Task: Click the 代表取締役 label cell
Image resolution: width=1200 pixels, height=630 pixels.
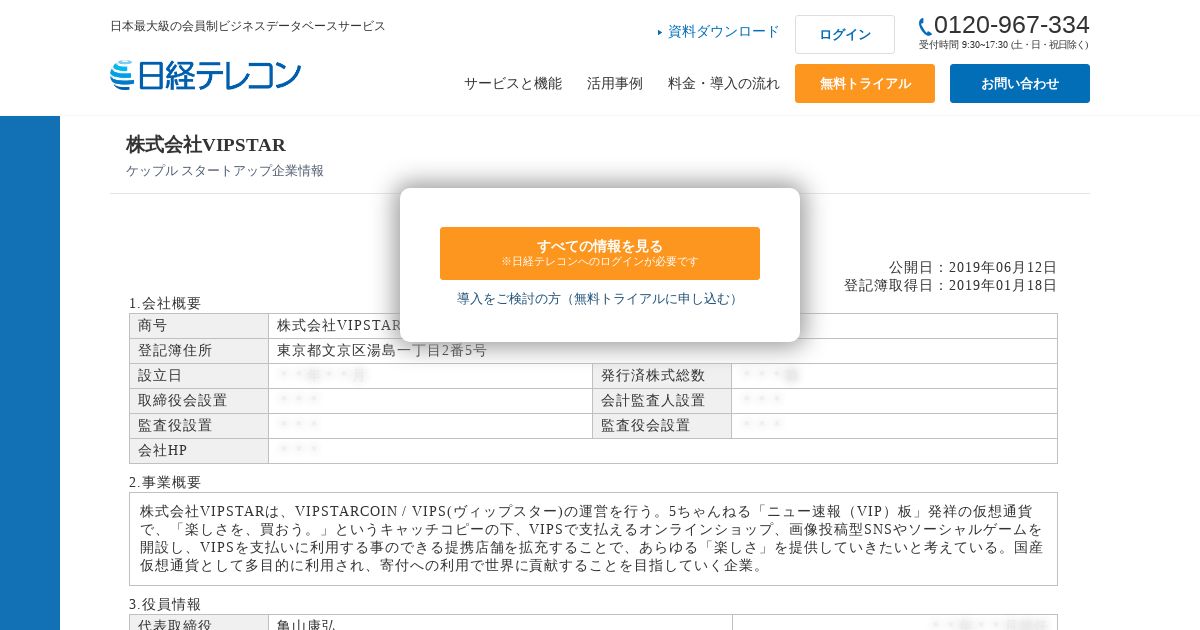Action: click(199, 623)
